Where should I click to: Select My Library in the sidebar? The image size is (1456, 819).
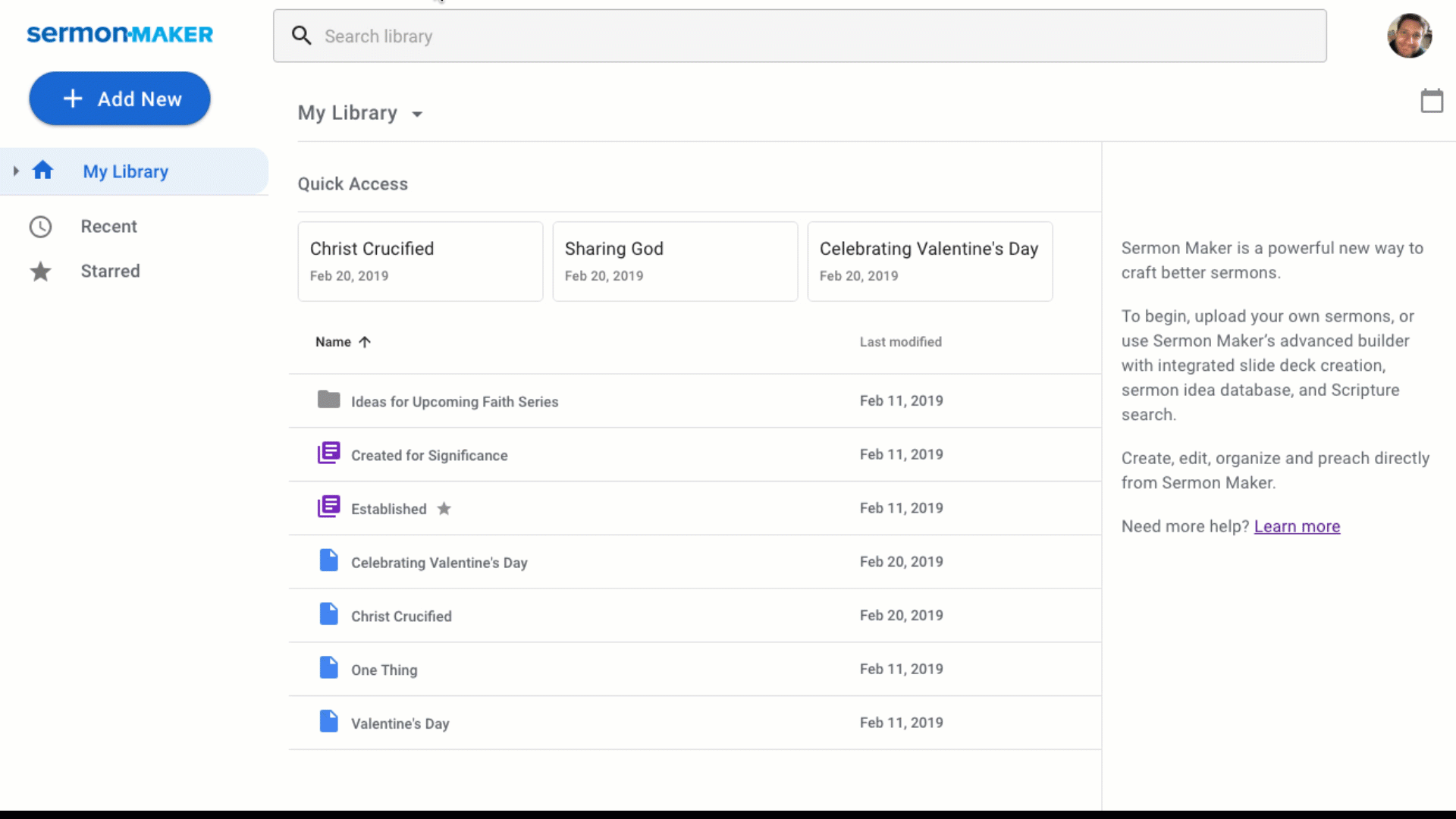[x=133, y=171]
